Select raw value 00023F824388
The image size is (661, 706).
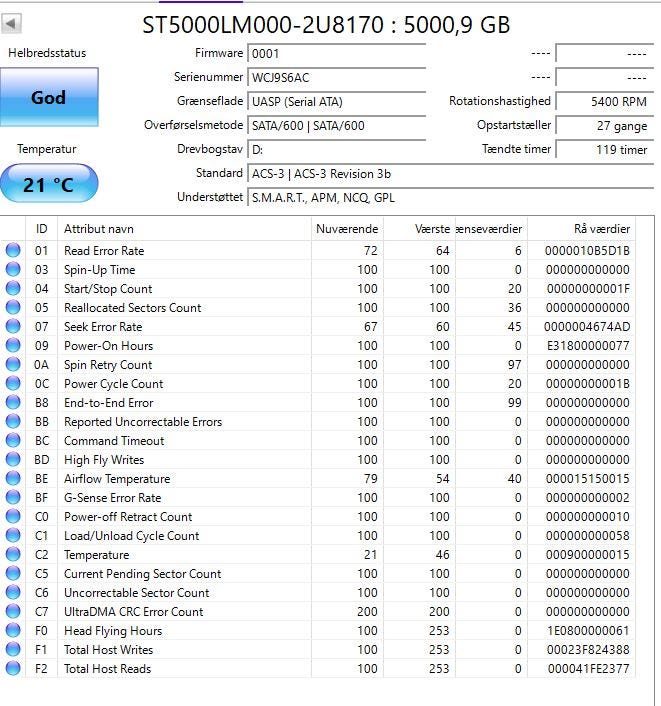588,650
